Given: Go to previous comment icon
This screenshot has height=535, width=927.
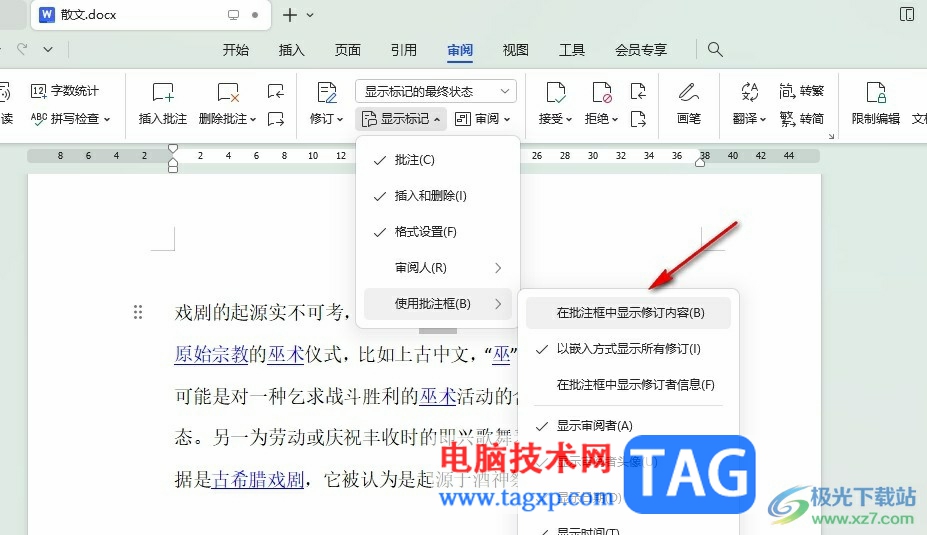Looking at the screenshot, I should point(275,92).
